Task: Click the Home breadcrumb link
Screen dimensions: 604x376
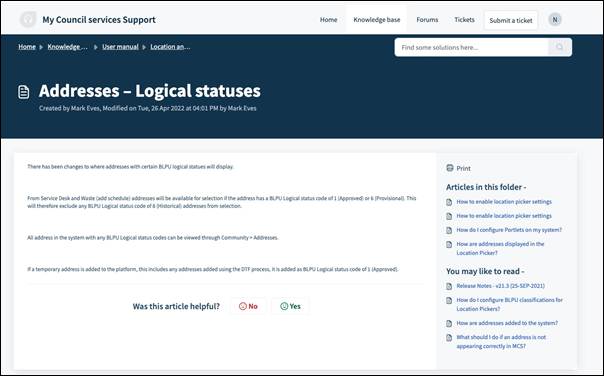Action: pyautogui.click(x=27, y=47)
